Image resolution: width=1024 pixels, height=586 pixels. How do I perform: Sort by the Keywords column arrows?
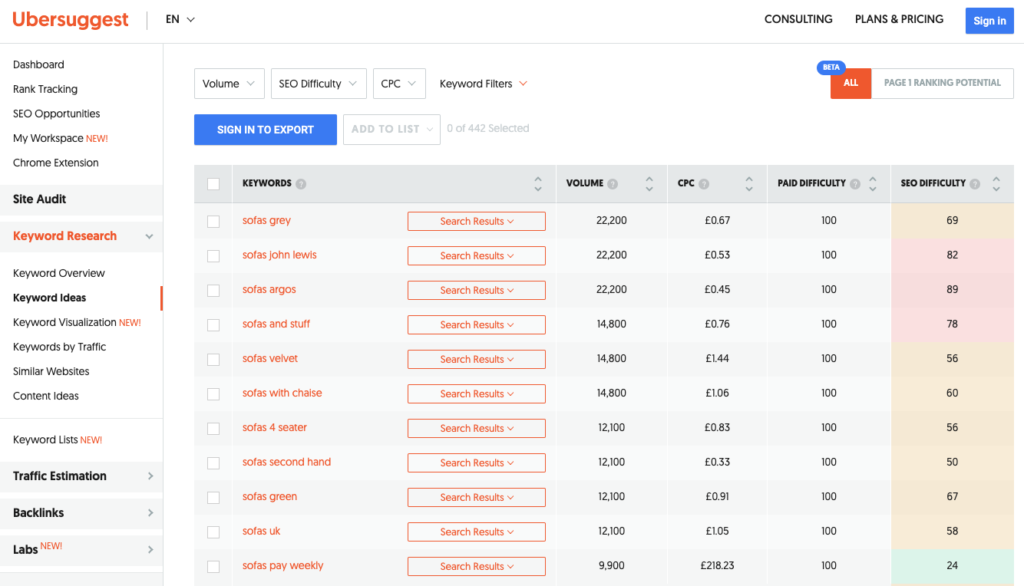(537, 184)
